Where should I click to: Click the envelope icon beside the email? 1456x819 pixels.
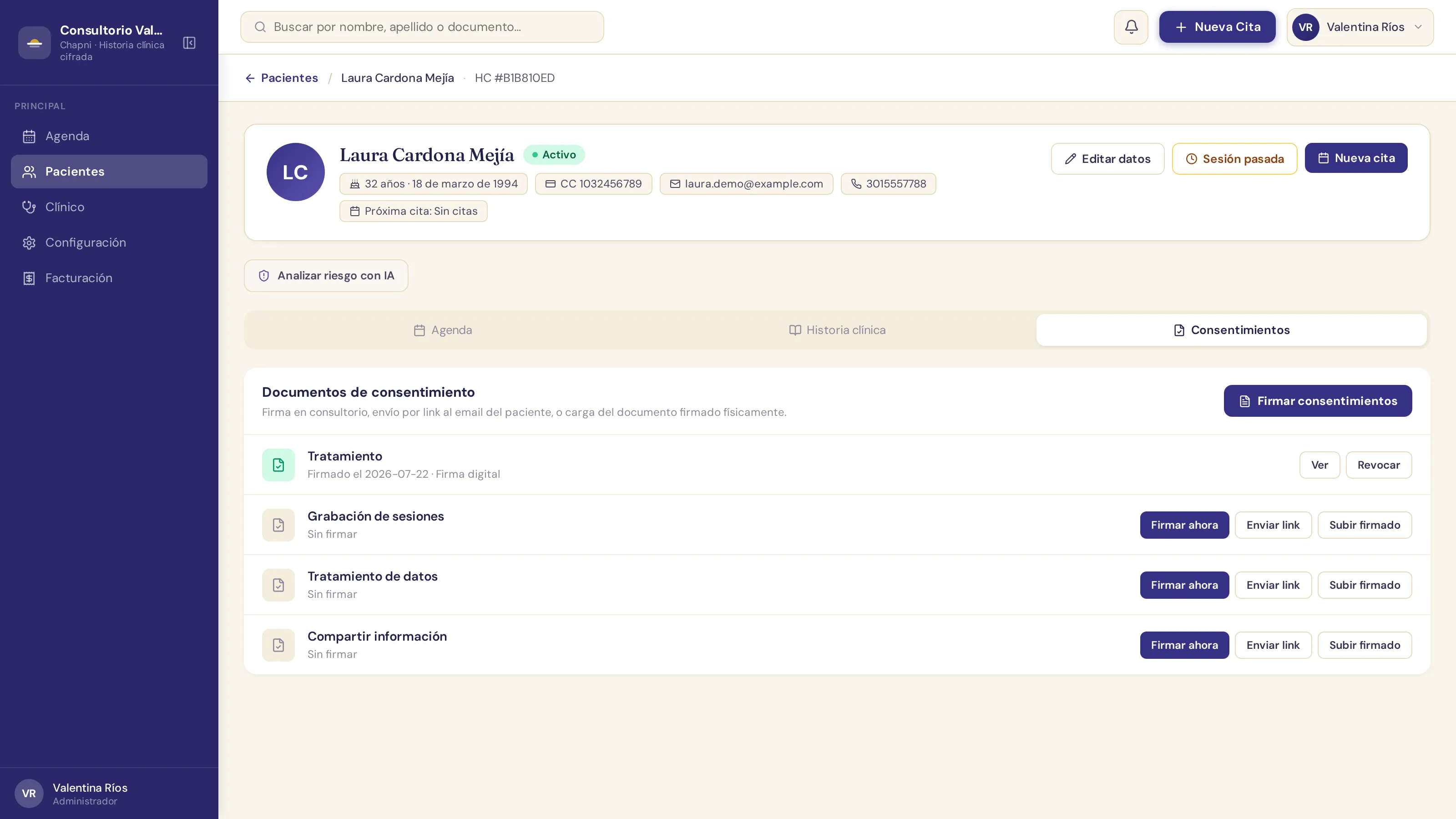pyautogui.click(x=675, y=184)
